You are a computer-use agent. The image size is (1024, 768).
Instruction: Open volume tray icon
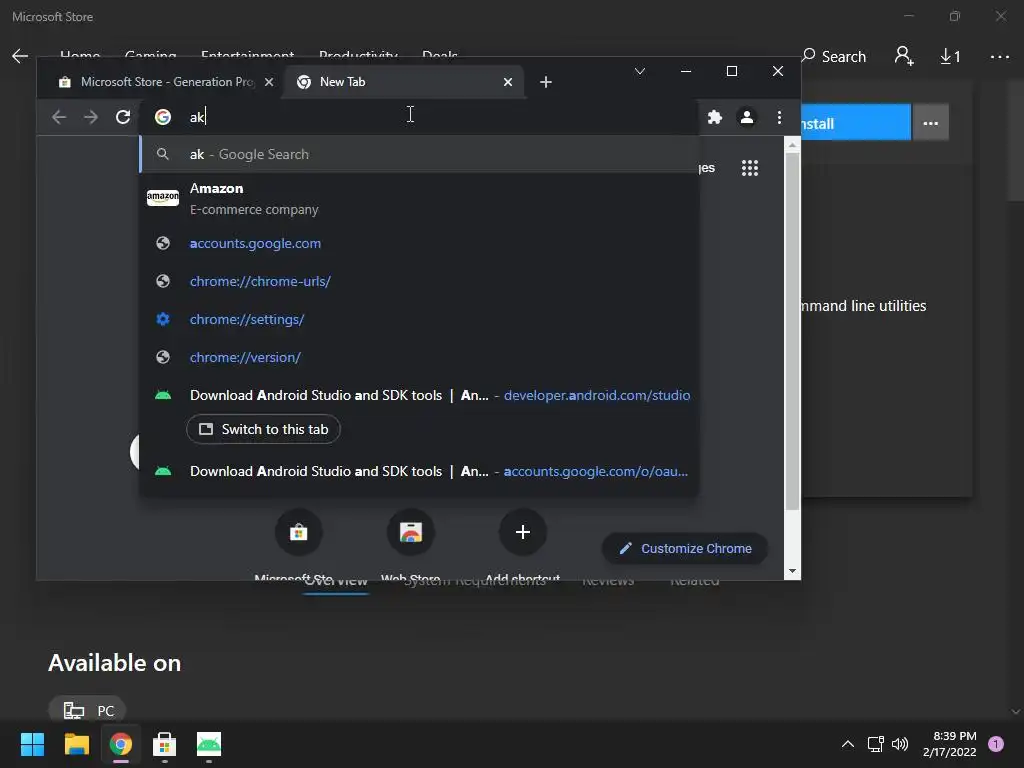(900, 744)
